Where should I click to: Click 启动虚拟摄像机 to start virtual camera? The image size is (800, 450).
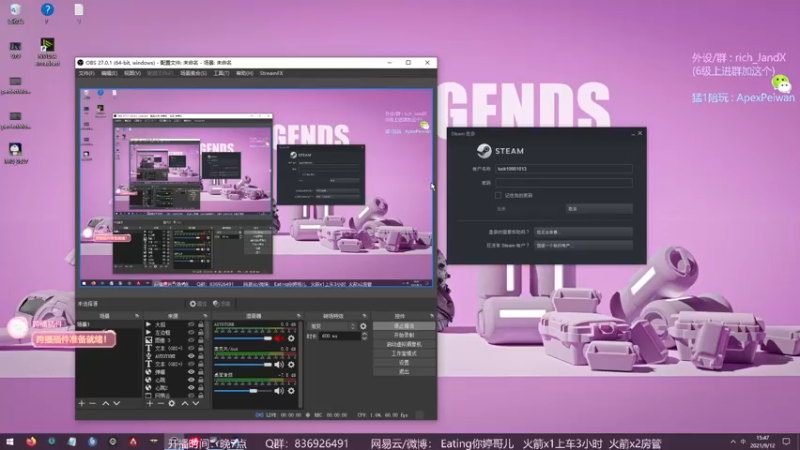click(404, 344)
